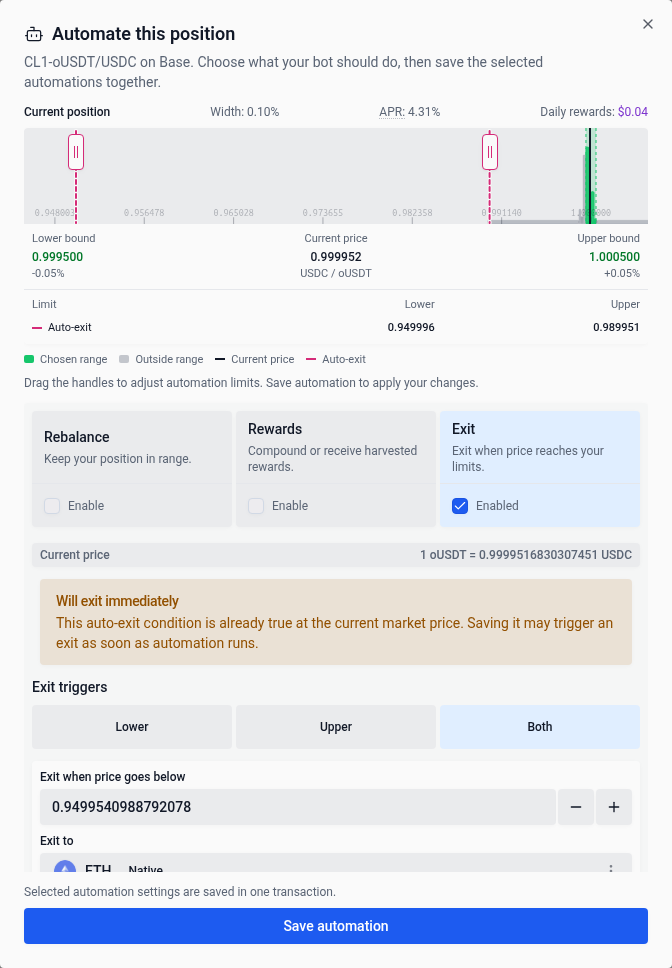Click the Width: 0.10% text
Image resolution: width=672 pixels, height=968 pixels.
pos(244,112)
